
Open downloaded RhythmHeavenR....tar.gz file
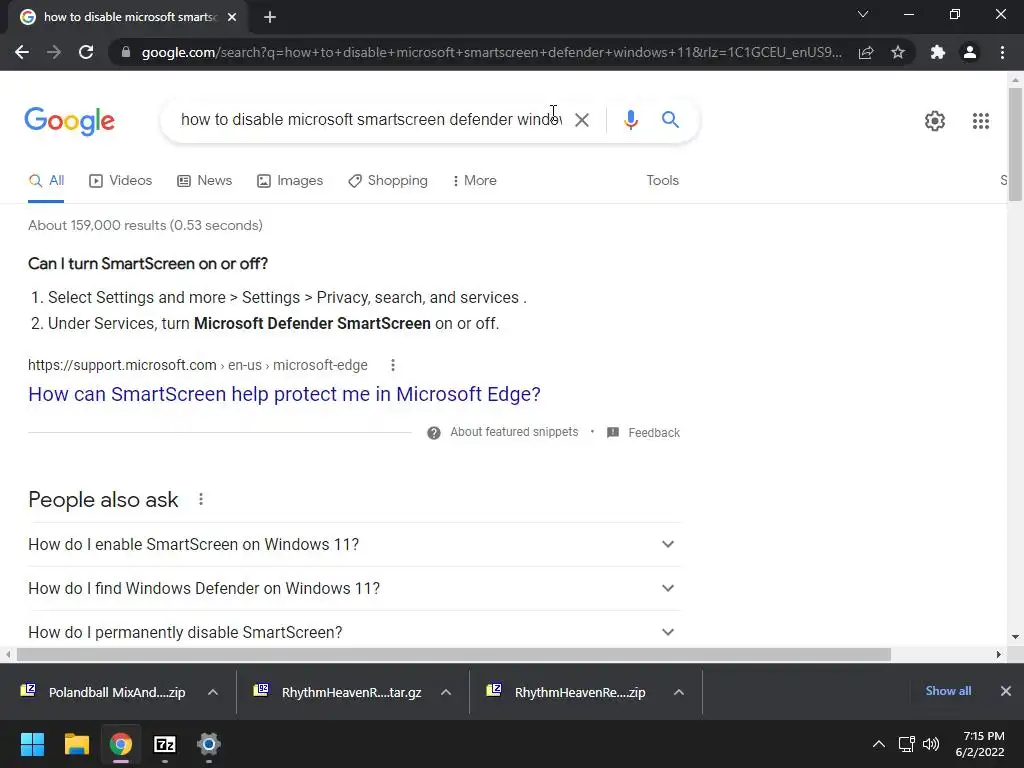338,692
